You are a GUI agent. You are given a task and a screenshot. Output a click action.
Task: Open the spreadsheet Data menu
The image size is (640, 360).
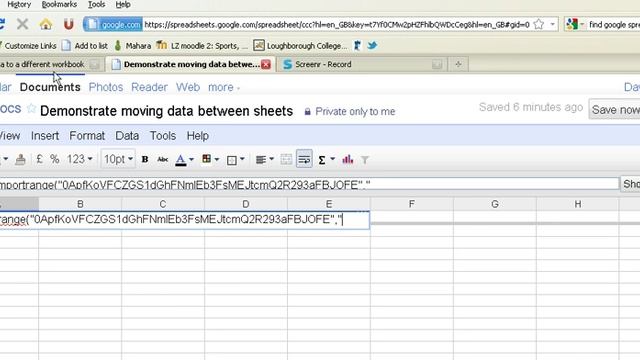point(127,136)
